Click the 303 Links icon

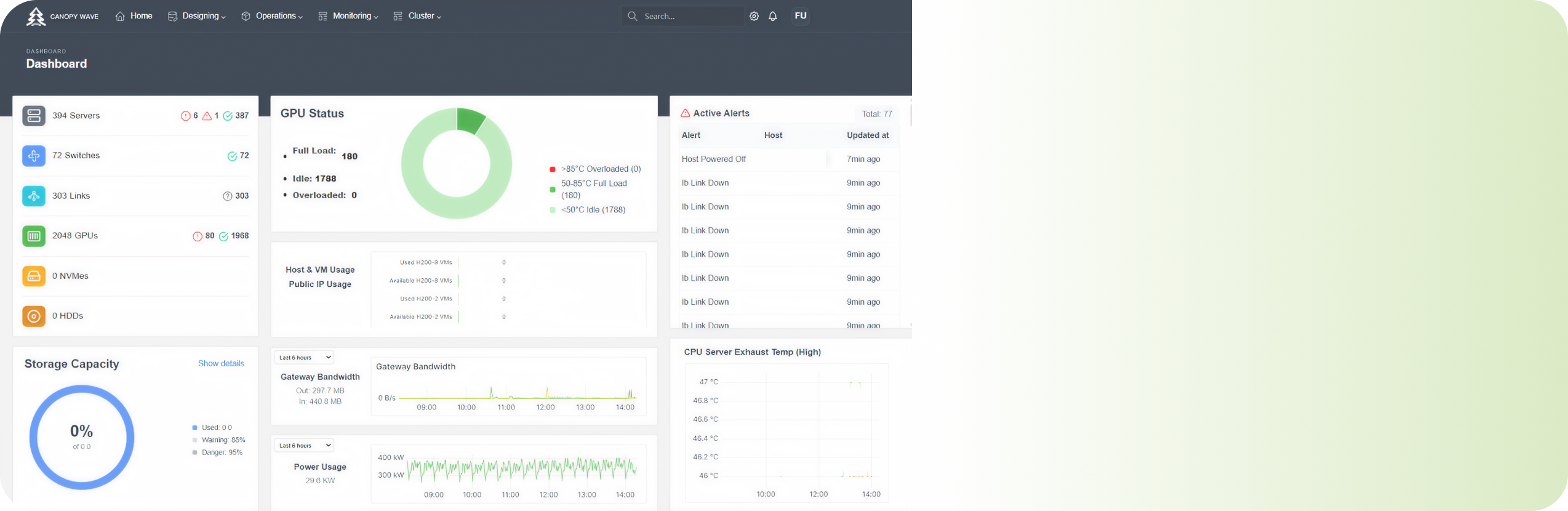tap(34, 196)
